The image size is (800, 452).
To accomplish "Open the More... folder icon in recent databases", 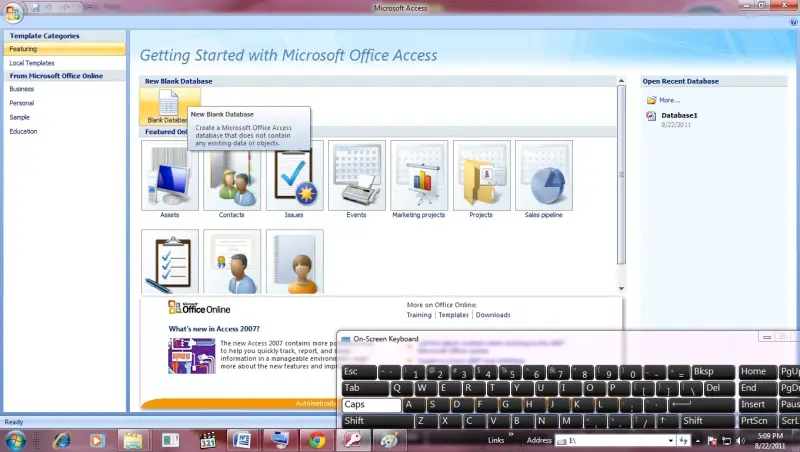I will click(x=652, y=100).
